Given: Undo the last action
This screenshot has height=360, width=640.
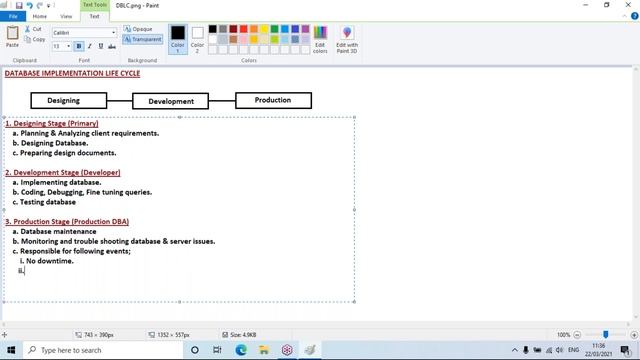Looking at the screenshot, I should click(29, 5).
